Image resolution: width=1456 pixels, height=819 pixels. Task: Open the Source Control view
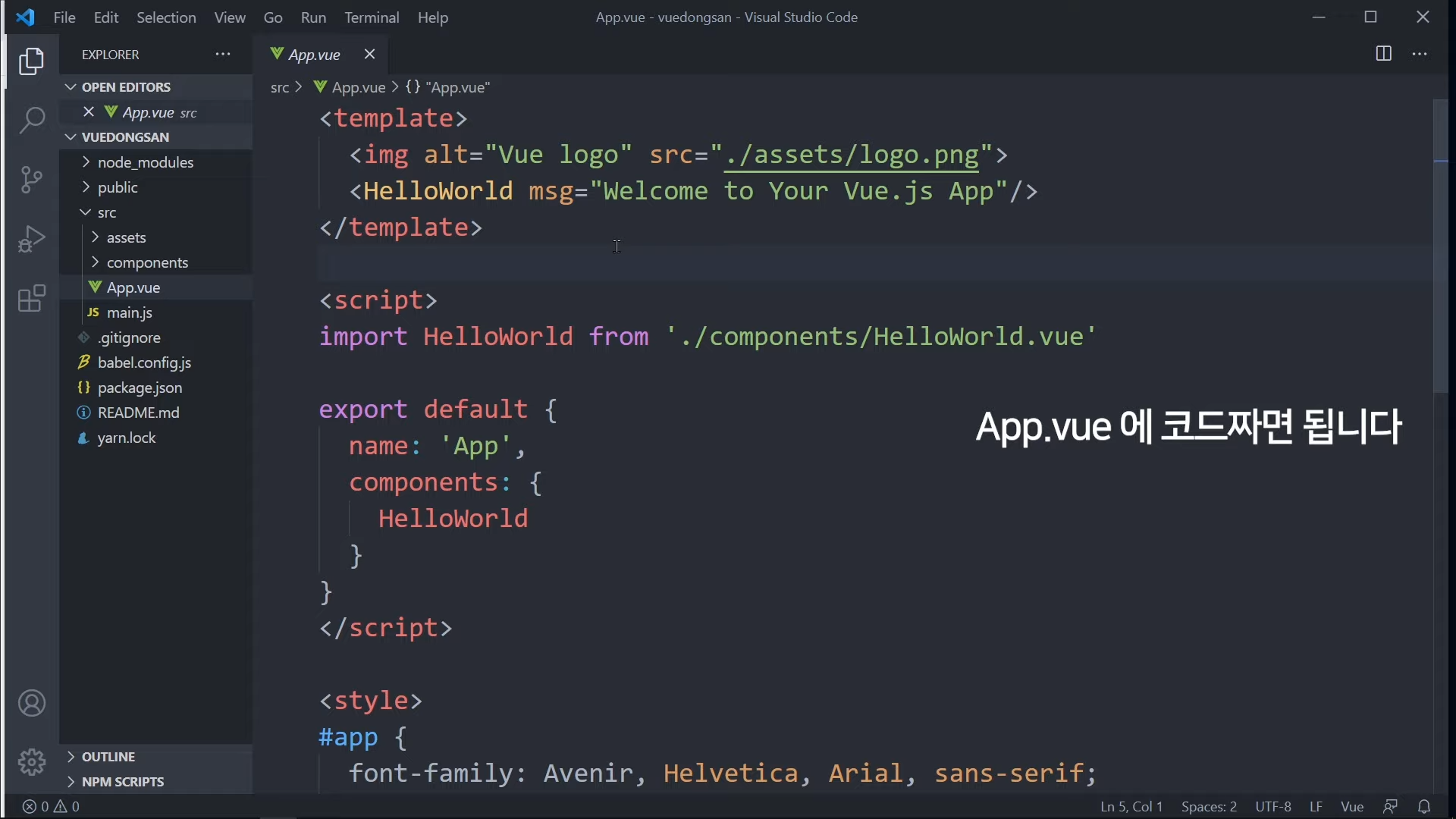[32, 180]
